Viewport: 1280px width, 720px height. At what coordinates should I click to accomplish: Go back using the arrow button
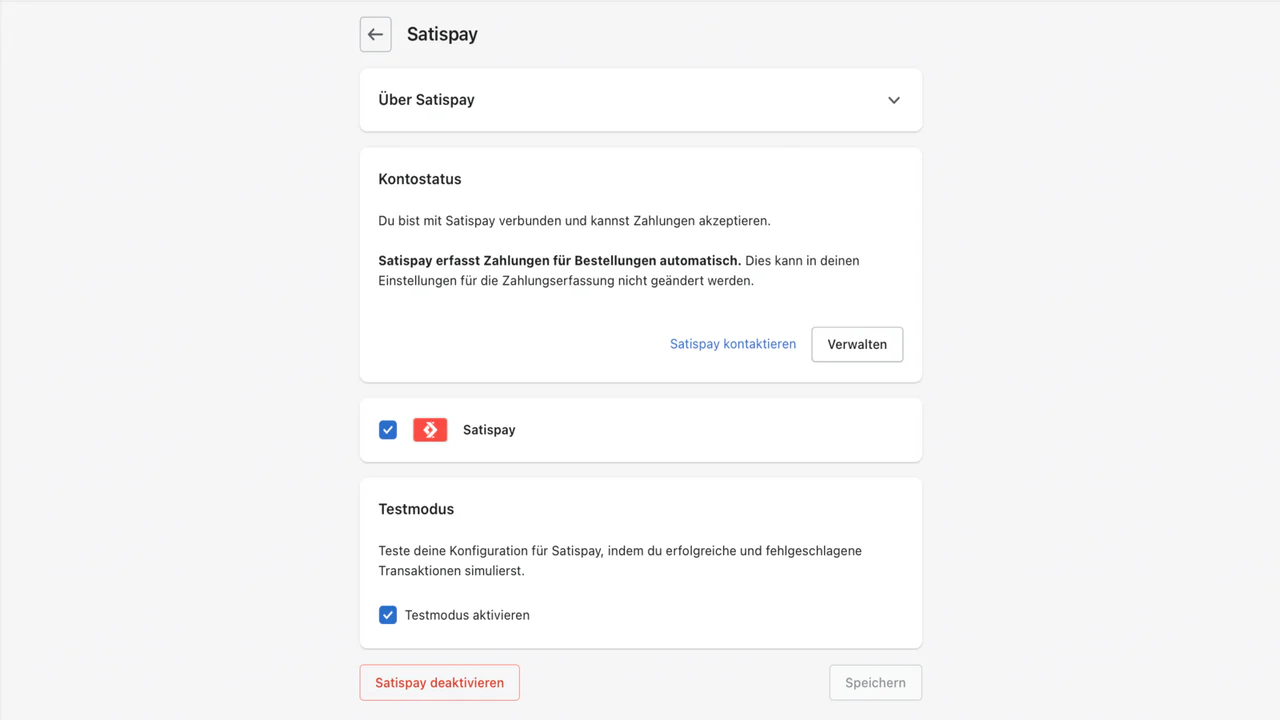pos(375,34)
